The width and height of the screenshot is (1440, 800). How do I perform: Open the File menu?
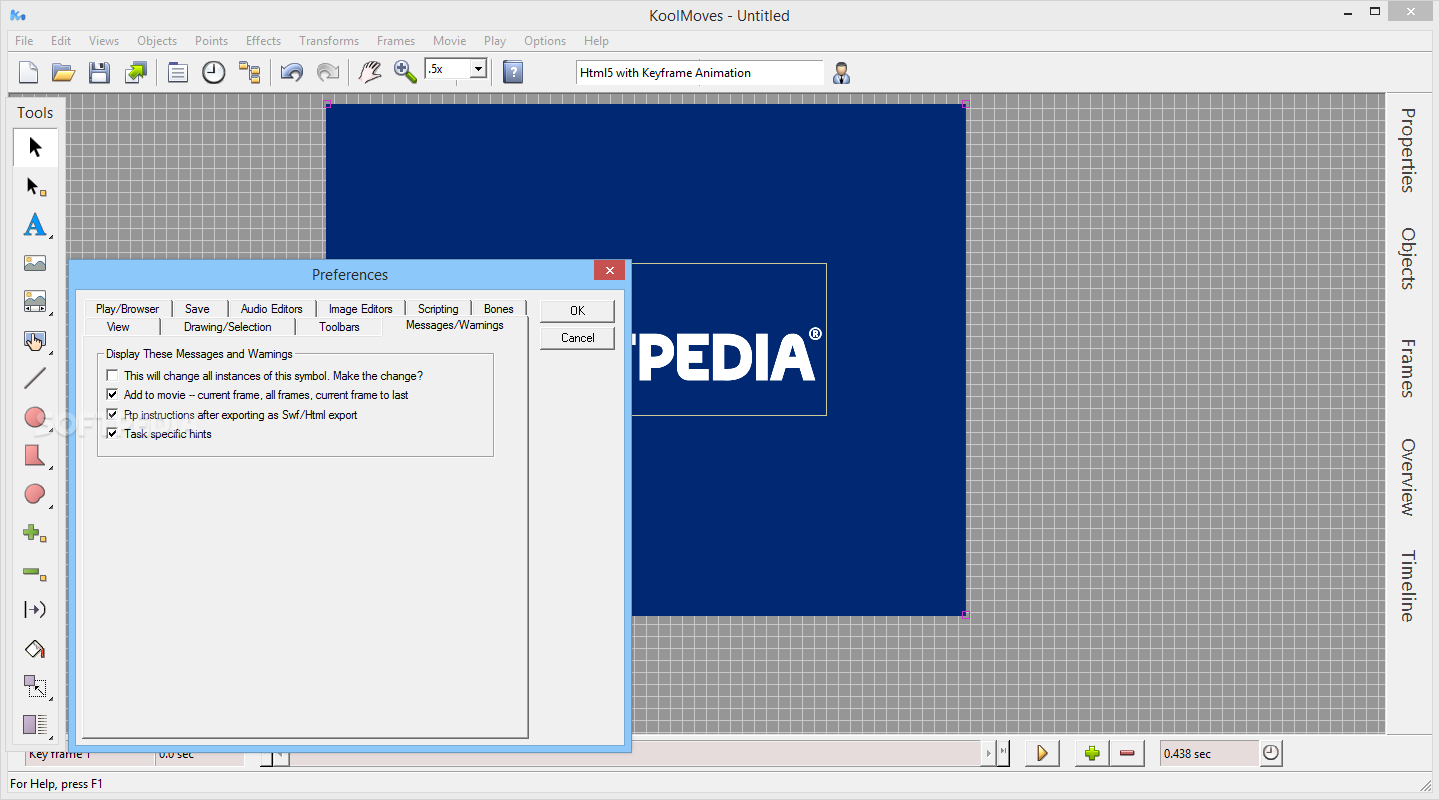(24, 41)
